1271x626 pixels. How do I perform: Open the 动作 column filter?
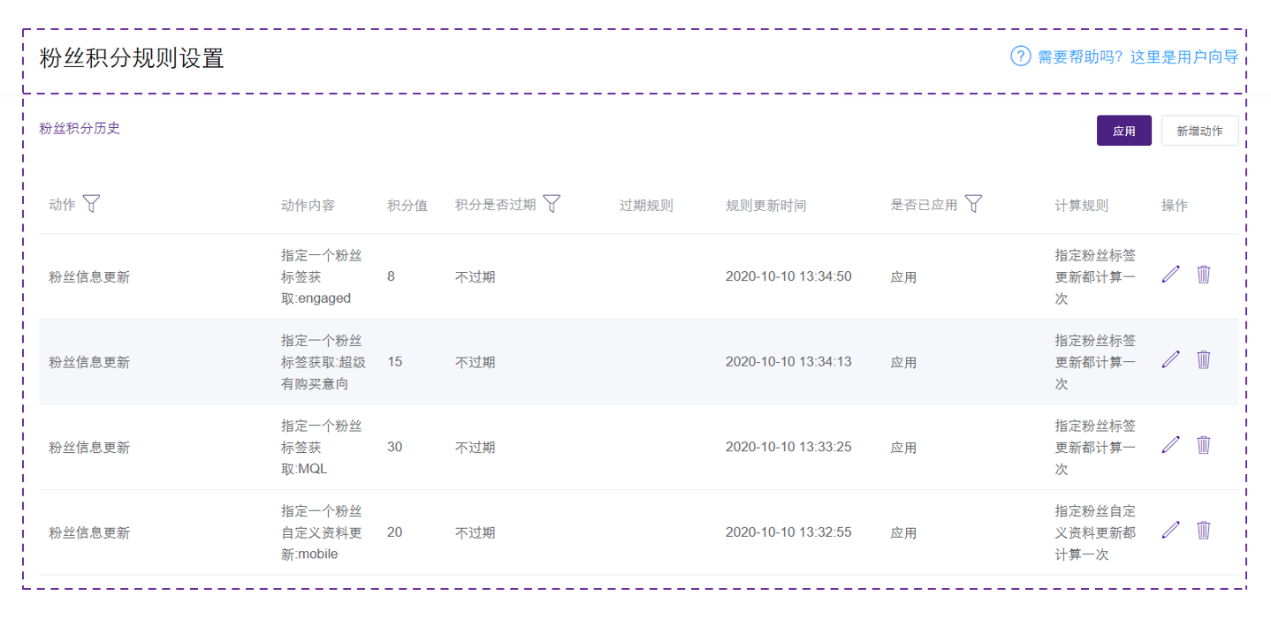point(92,203)
